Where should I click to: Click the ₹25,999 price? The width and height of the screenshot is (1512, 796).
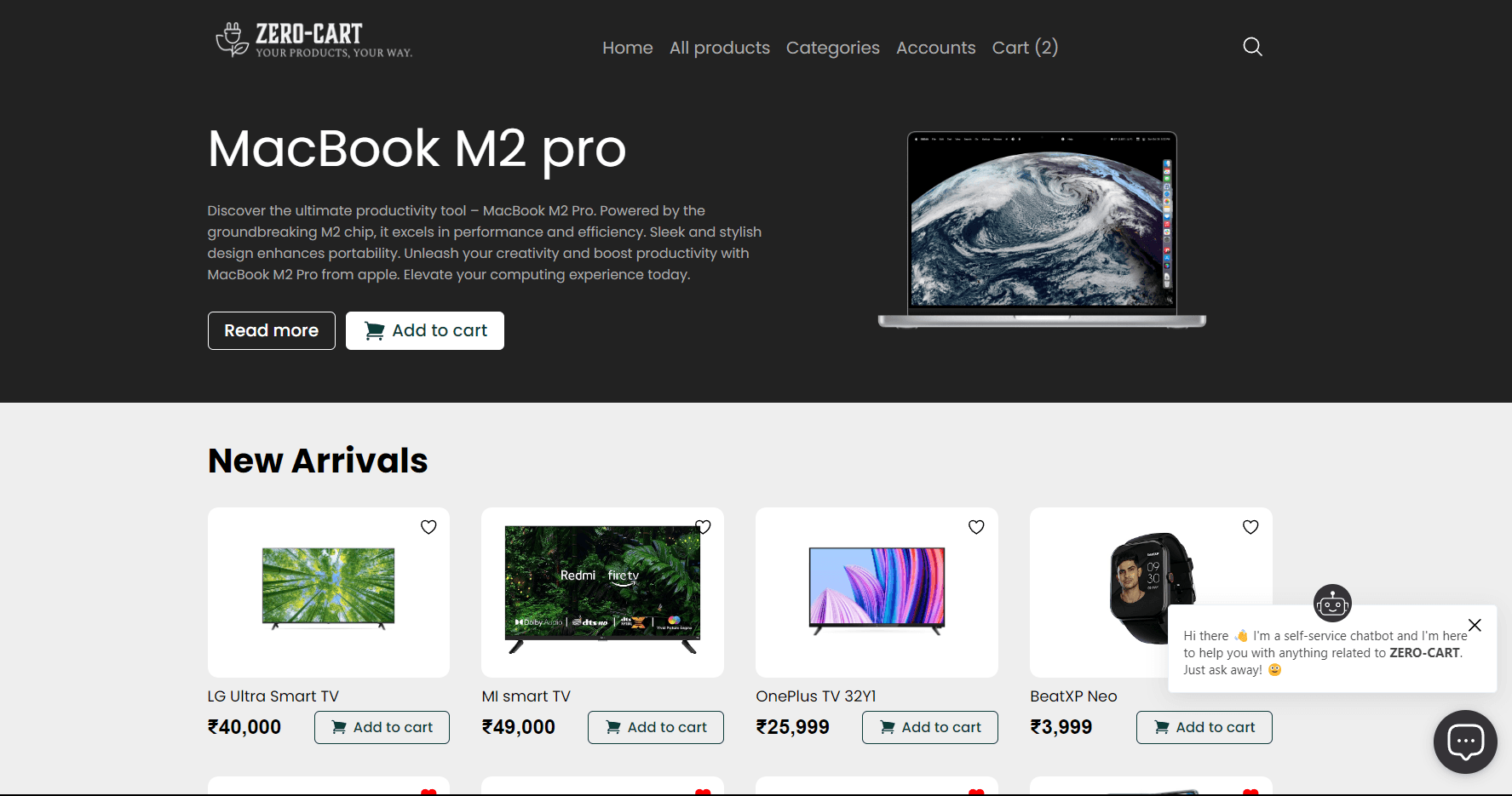793,727
